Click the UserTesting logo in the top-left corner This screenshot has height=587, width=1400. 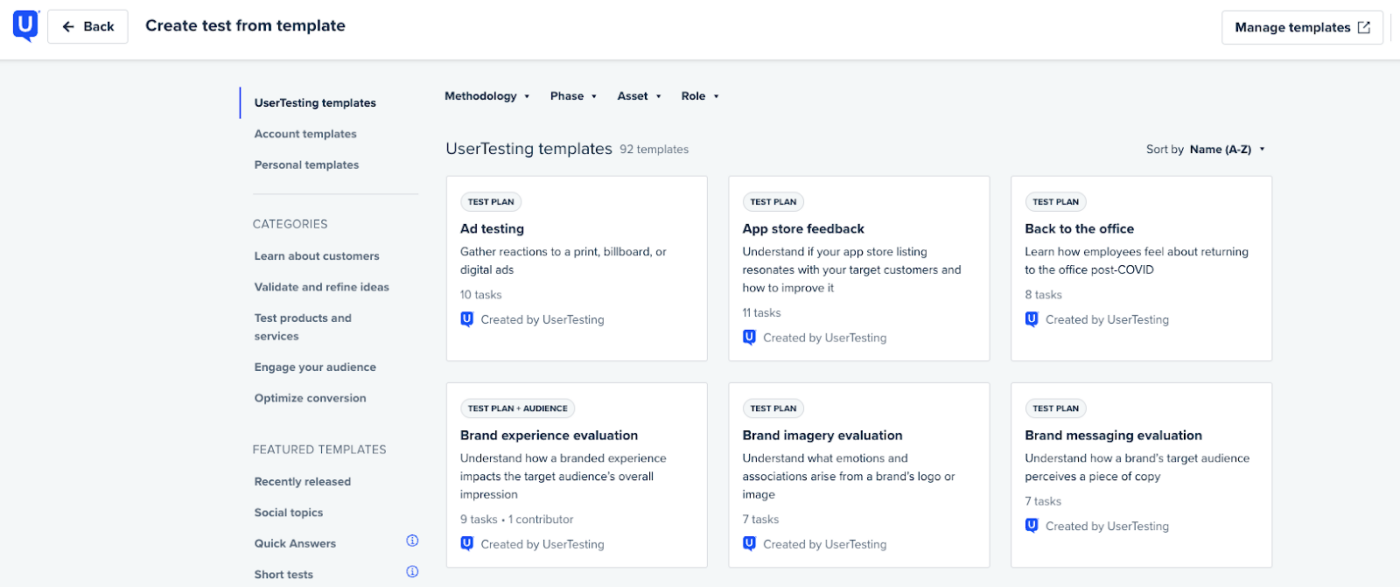(25, 25)
